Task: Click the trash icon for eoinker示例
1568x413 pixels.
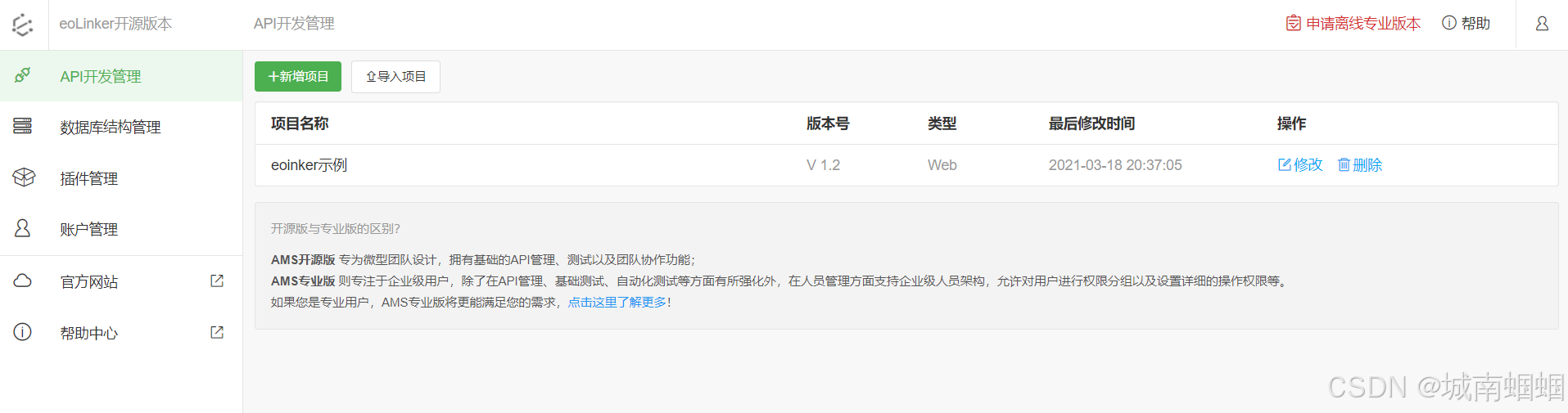Action: (x=1344, y=165)
